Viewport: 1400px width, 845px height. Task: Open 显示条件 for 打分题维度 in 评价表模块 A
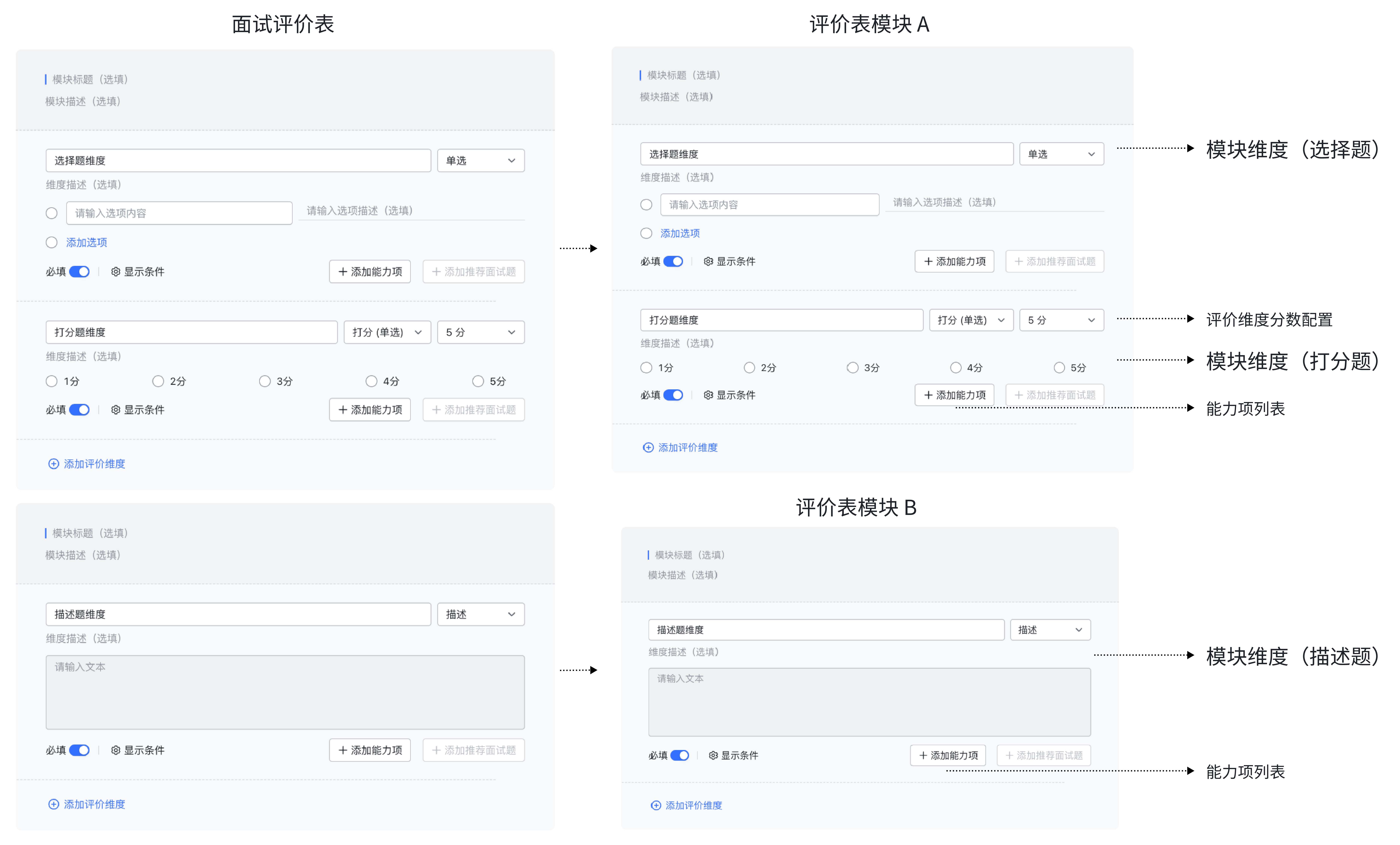(730, 395)
